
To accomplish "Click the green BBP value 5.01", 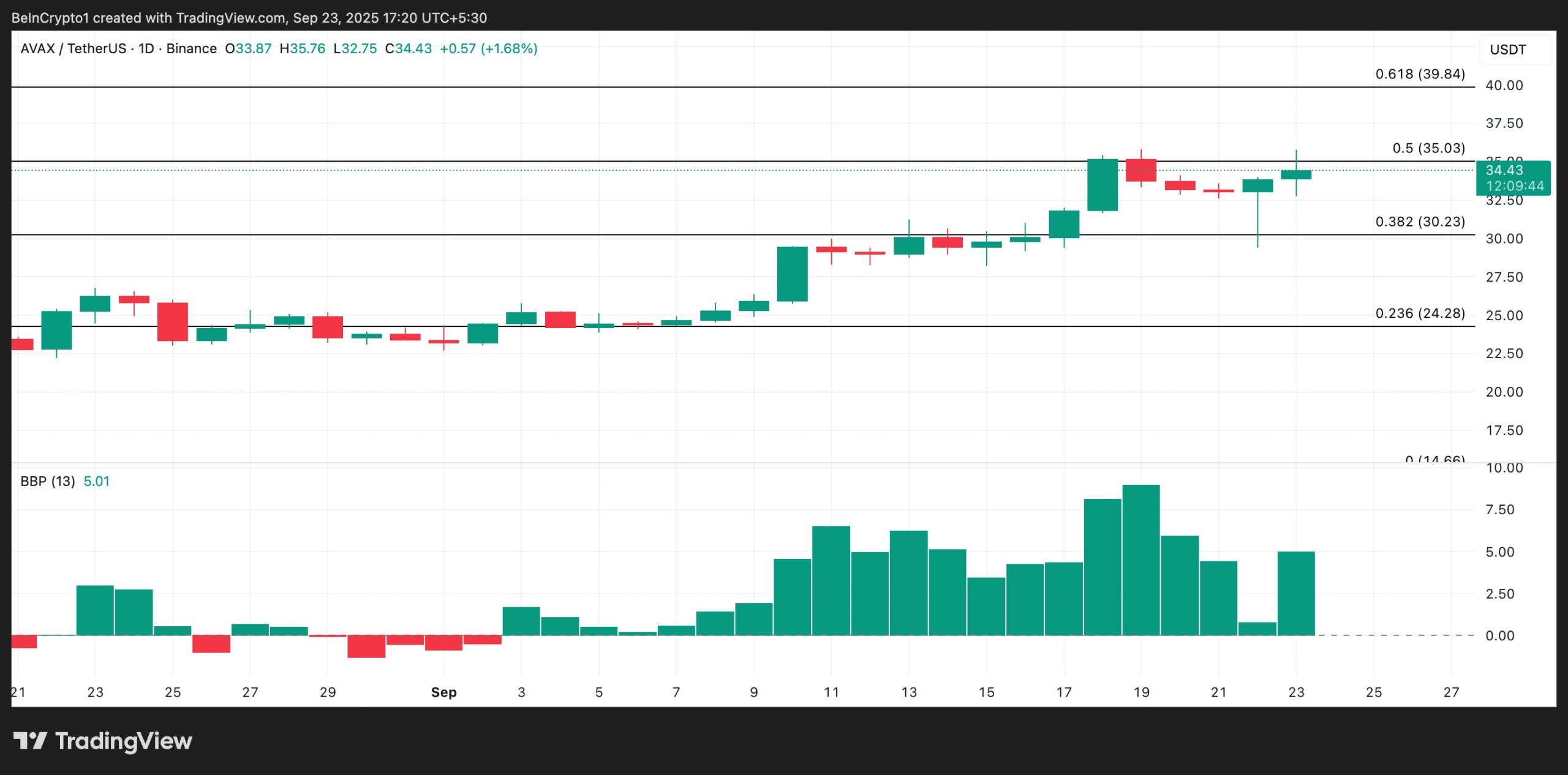I will pyautogui.click(x=97, y=481).
